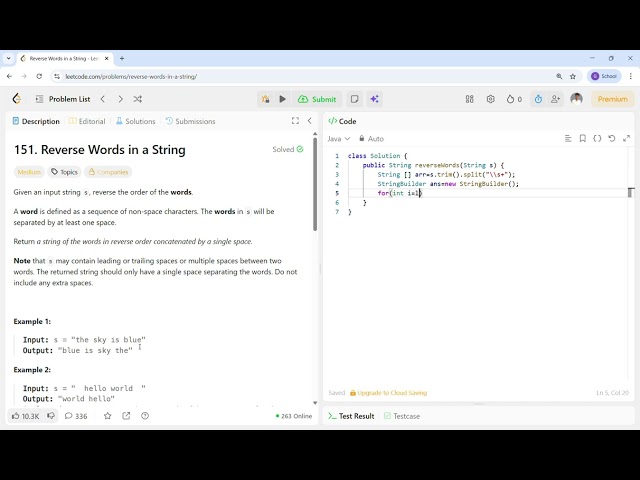Screen dimensions: 640x480
Task: Open the browser zoom magnifier icon
Action: pos(559,76)
